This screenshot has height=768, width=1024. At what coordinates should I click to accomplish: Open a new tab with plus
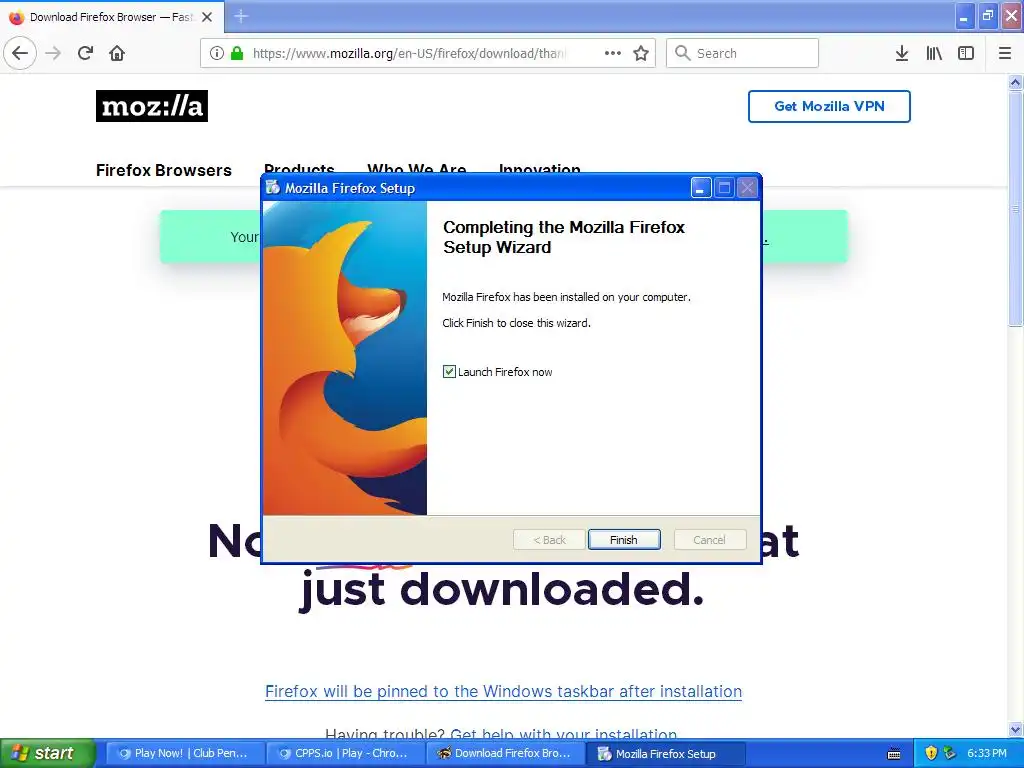241,16
